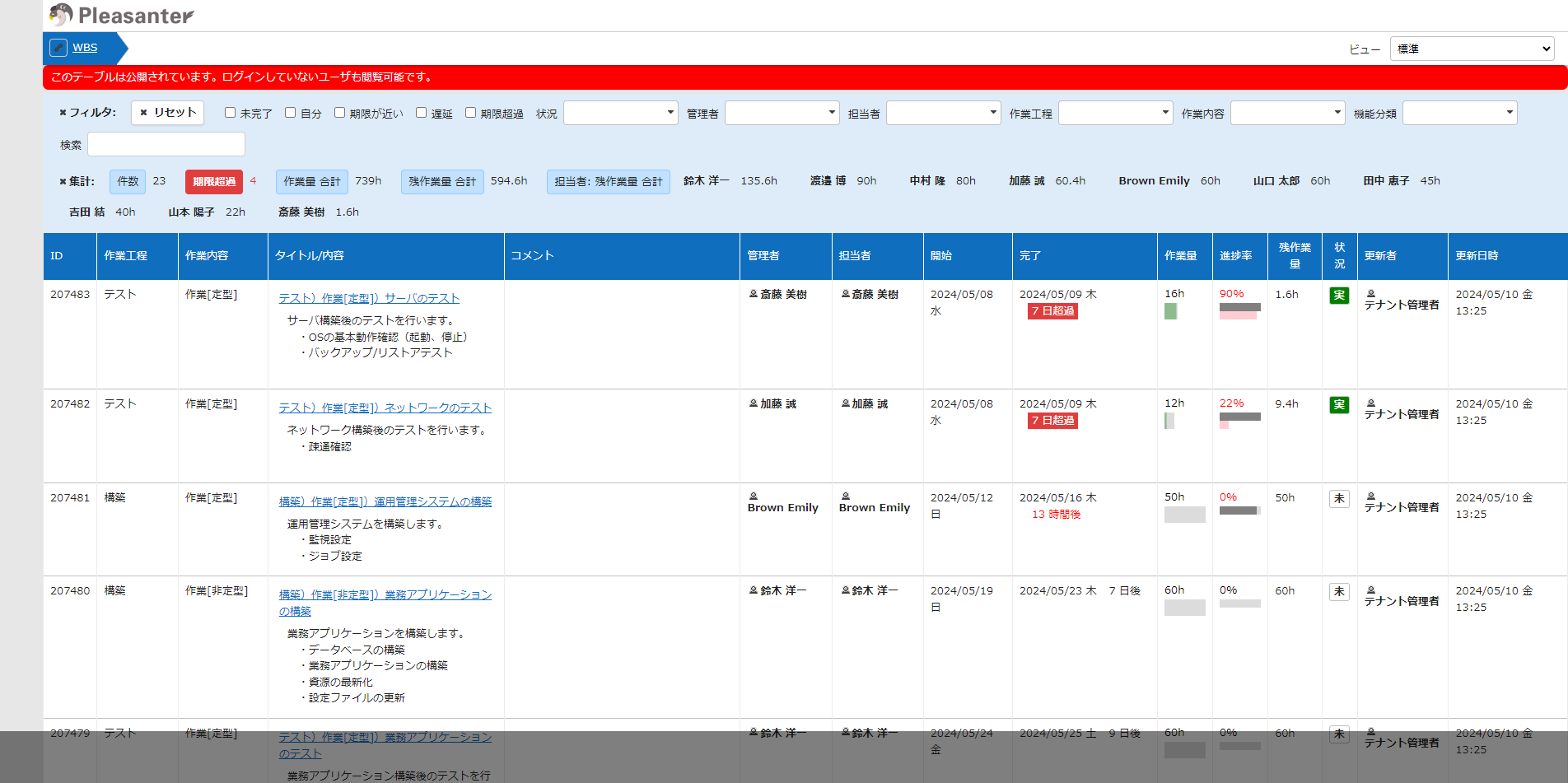Screen dimensions: 1568x783
Task: Click the WBS breadcrumb pencil icon
Action: (58, 48)
